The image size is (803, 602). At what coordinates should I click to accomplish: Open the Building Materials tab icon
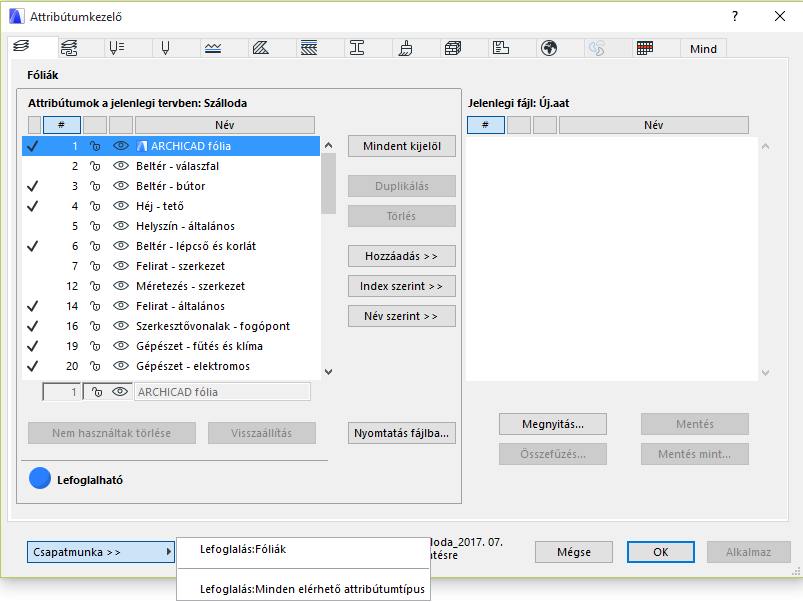[453, 48]
